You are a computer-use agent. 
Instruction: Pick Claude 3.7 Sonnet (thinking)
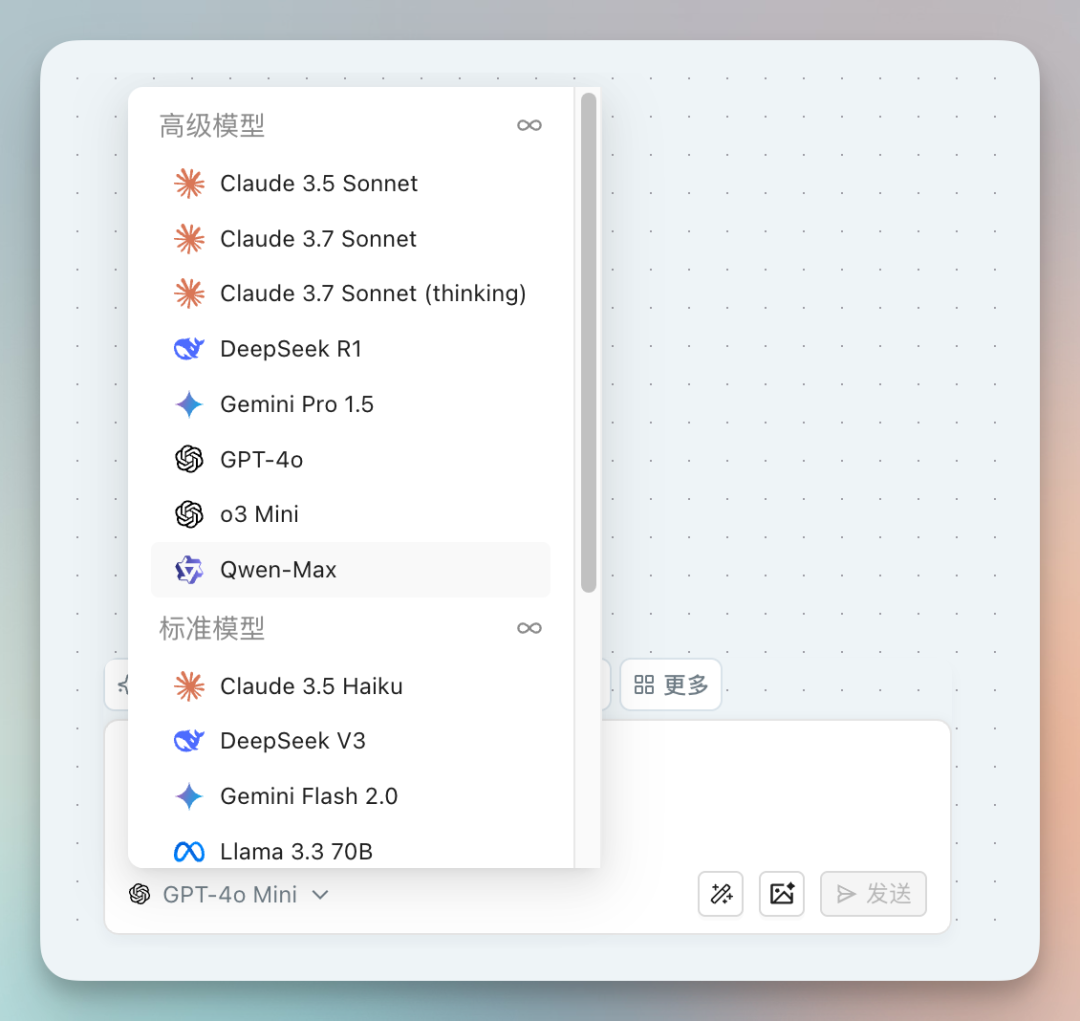point(351,293)
